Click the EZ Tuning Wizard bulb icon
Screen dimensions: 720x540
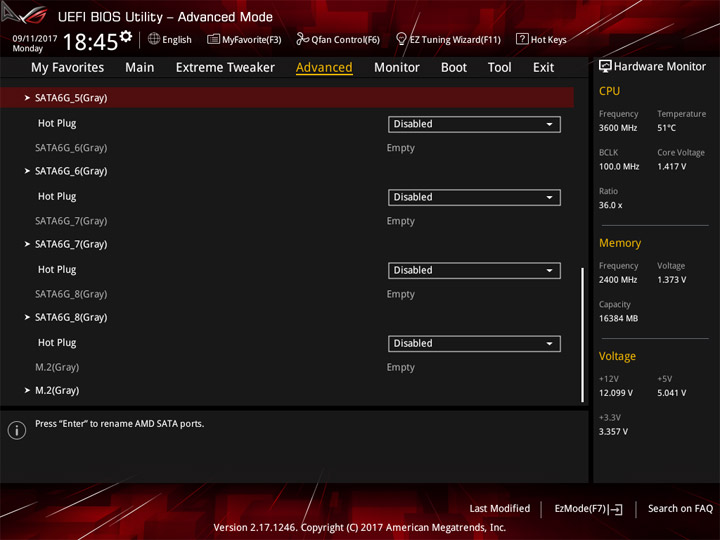(401, 39)
